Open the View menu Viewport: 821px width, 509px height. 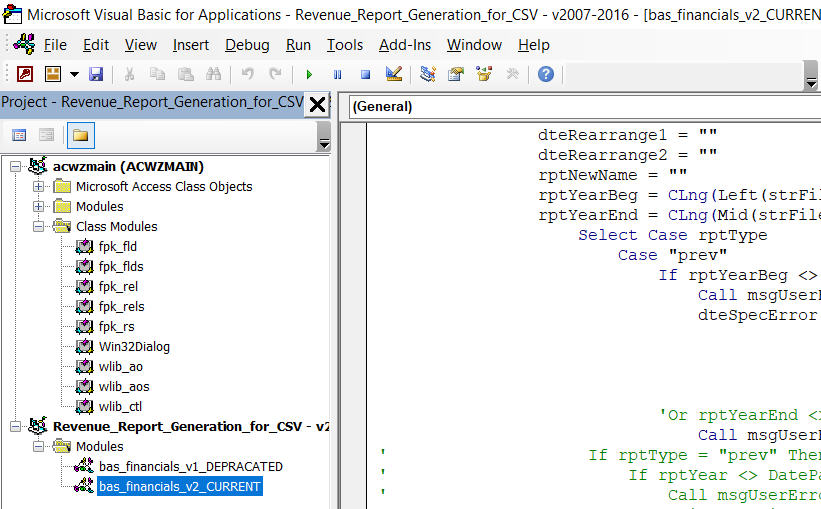pos(140,45)
